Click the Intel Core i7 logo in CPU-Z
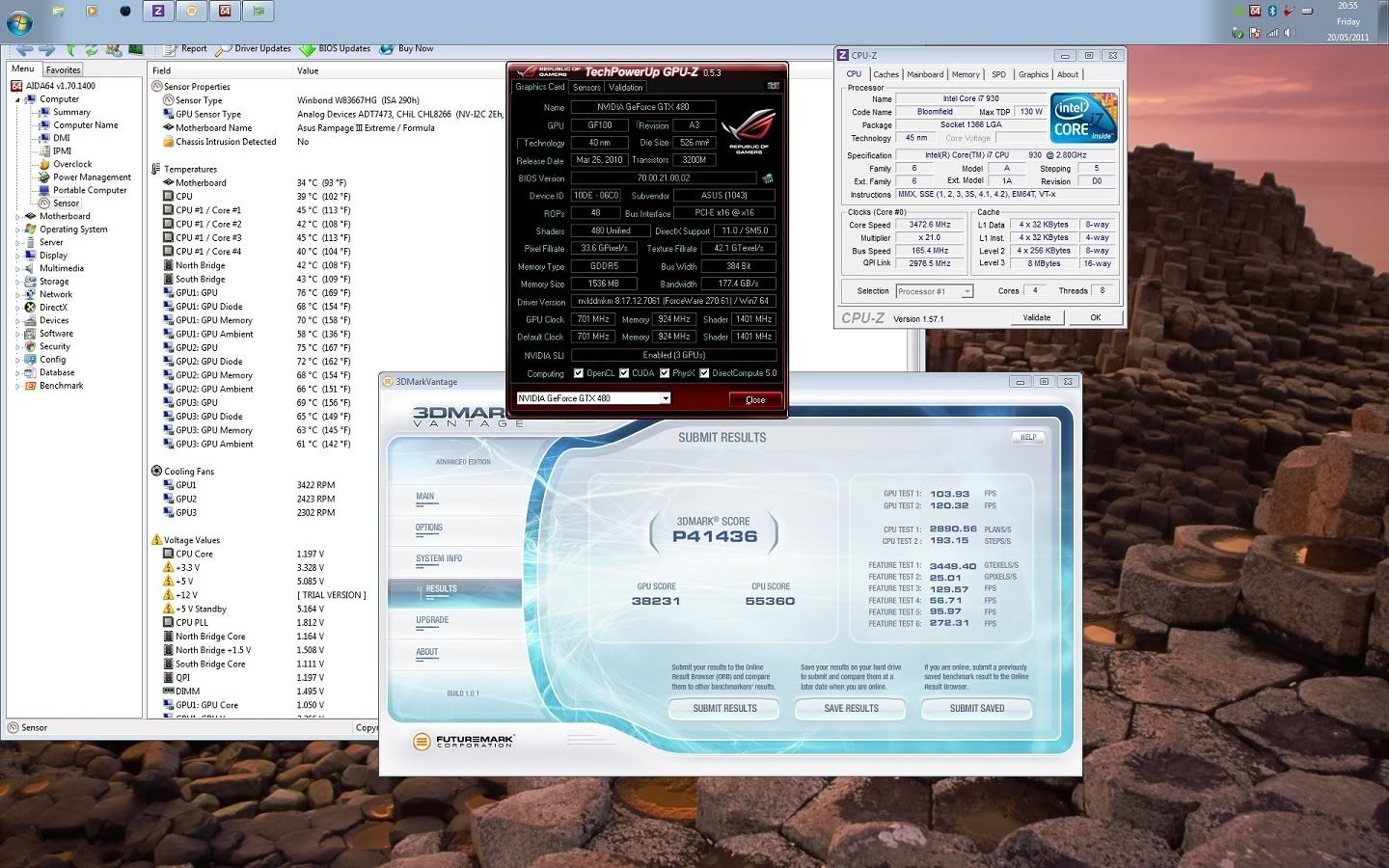This screenshot has height=868, width=1389. (1084, 118)
